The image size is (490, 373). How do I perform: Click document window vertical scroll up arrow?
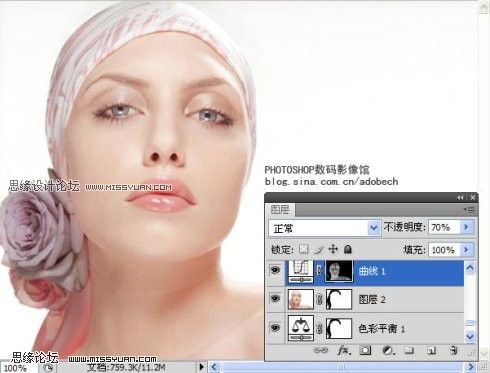tap(484, 7)
